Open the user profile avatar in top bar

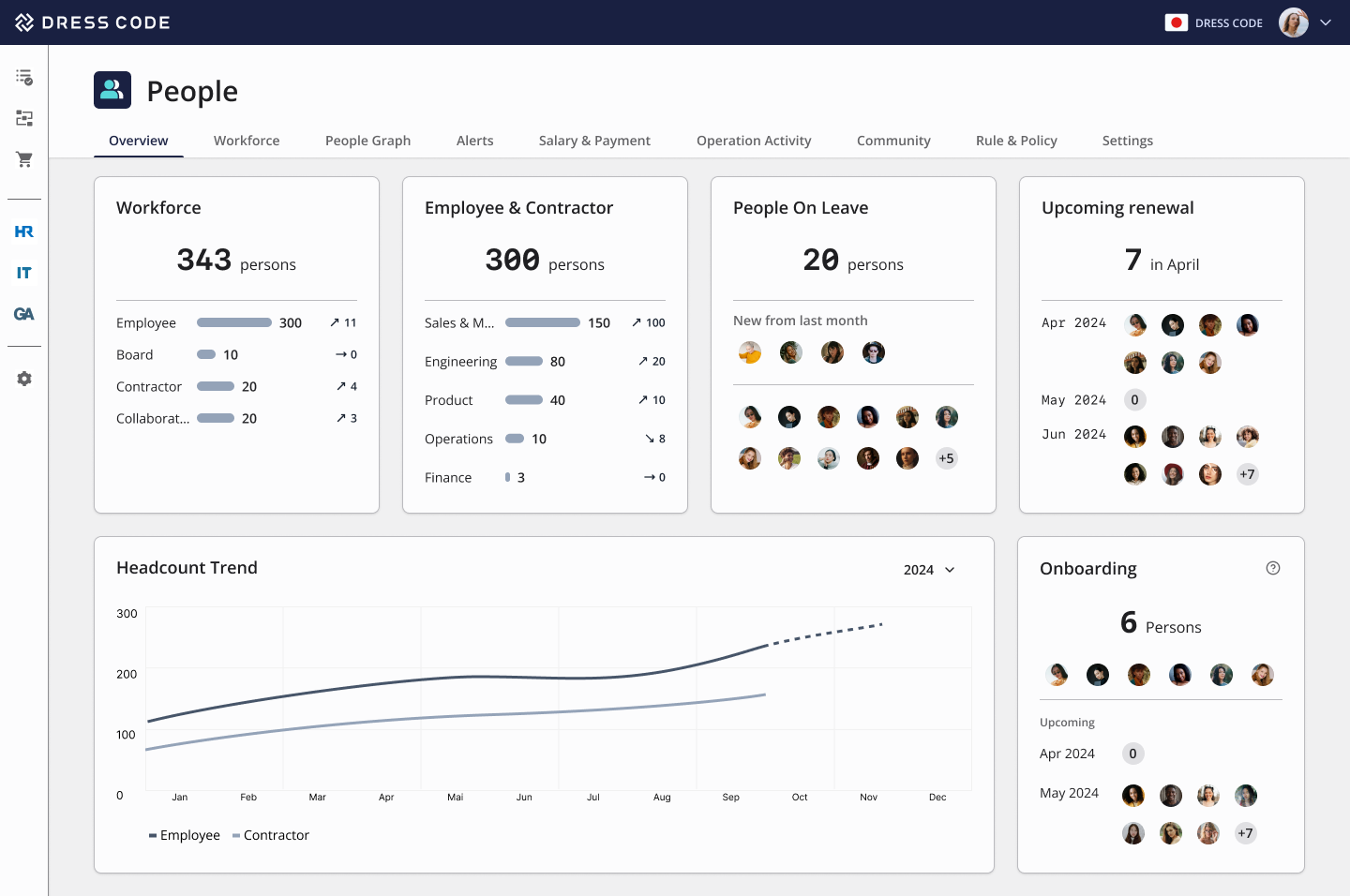1293,22
